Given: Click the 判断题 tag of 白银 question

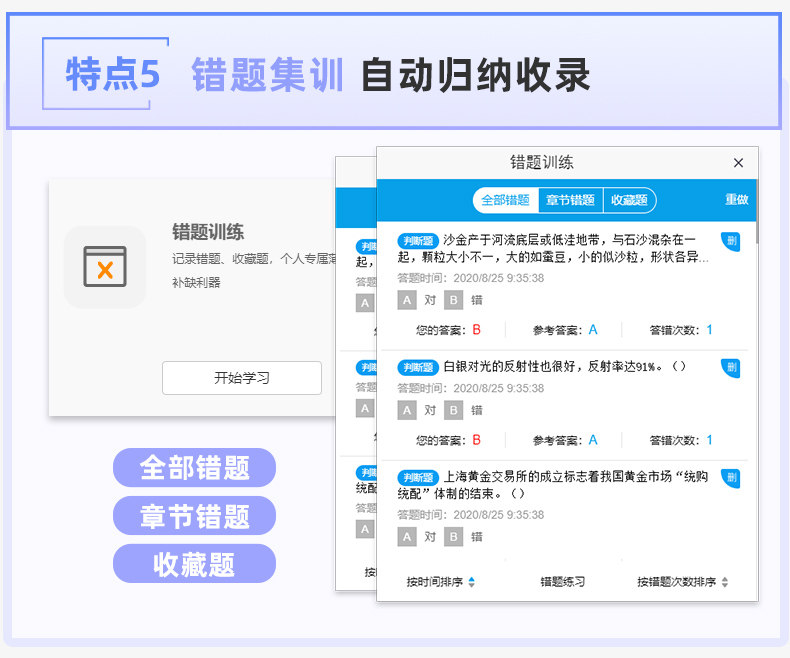Looking at the screenshot, I should (418, 367).
